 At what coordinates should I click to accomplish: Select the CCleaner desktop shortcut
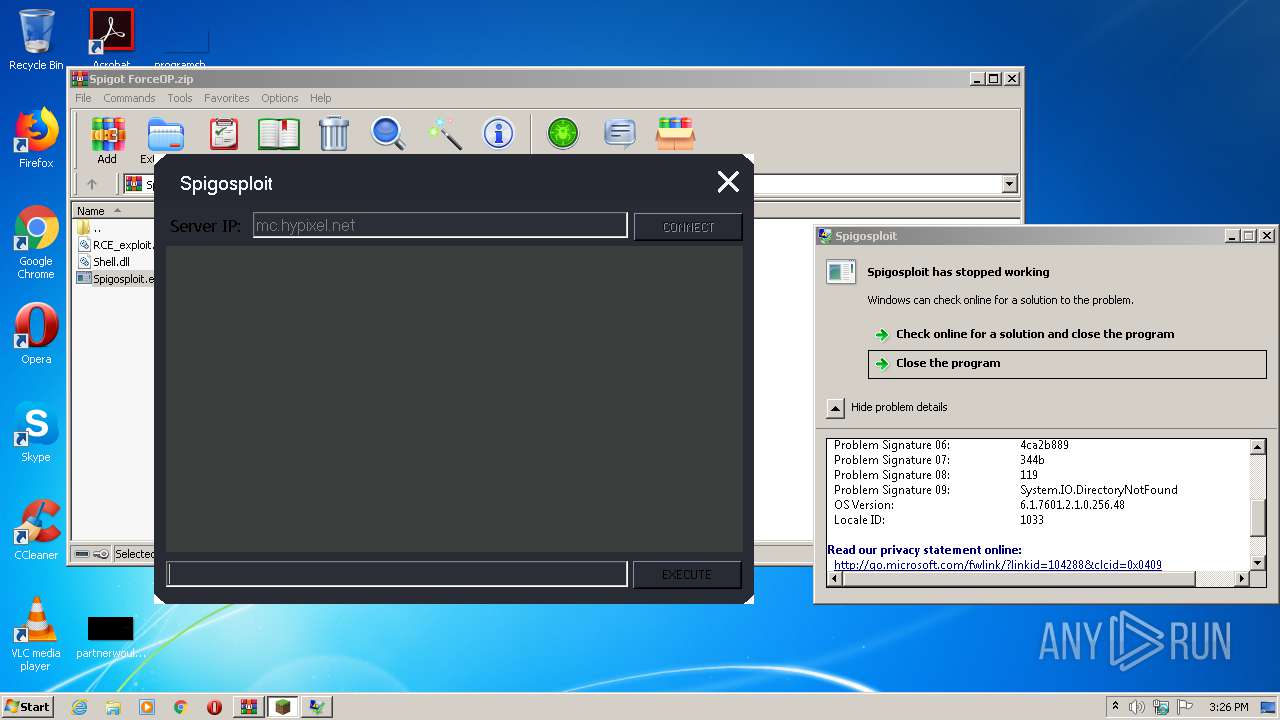(x=36, y=530)
